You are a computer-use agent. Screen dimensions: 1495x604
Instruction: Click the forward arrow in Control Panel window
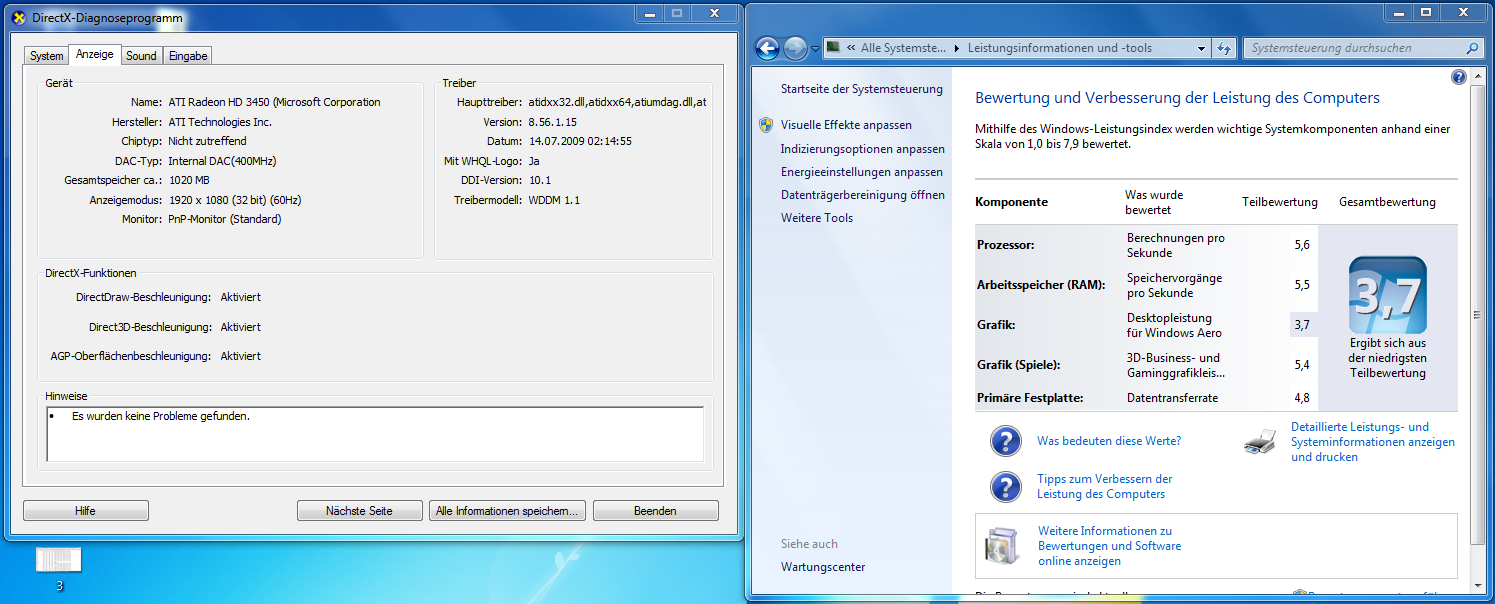click(x=795, y=48)
